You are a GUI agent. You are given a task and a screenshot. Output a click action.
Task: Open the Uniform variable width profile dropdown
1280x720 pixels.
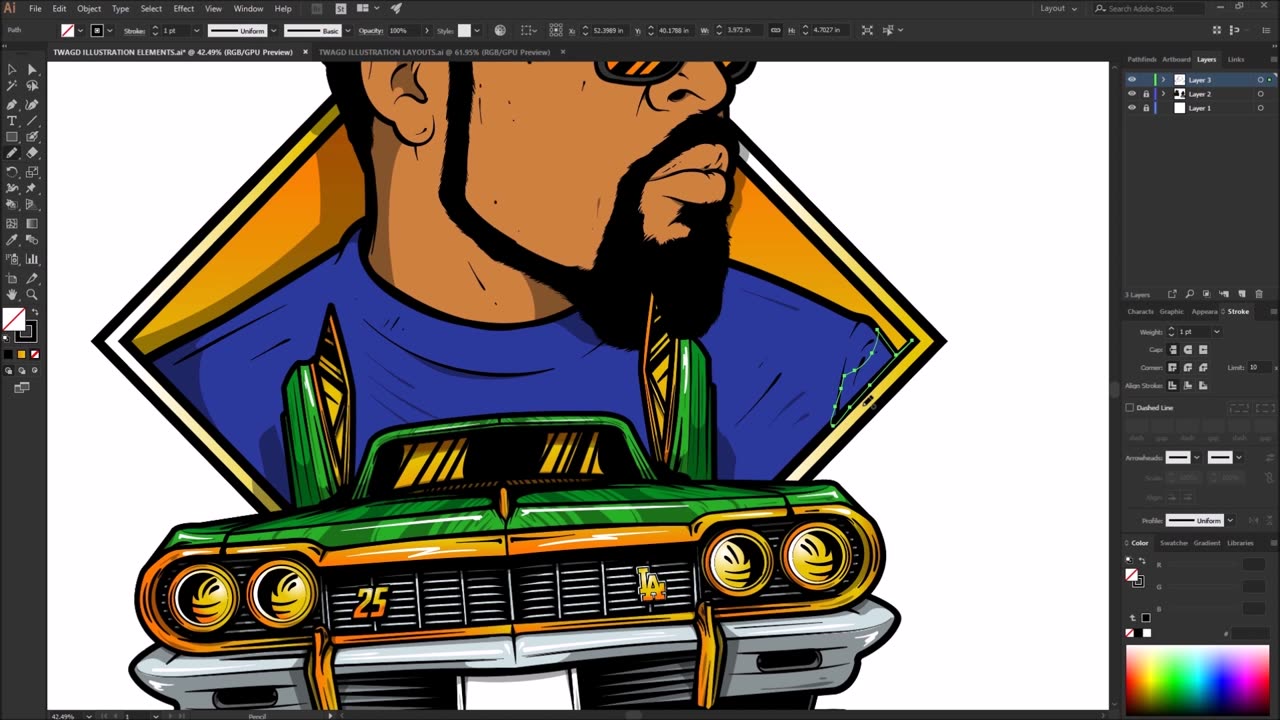tap(273, 31)
